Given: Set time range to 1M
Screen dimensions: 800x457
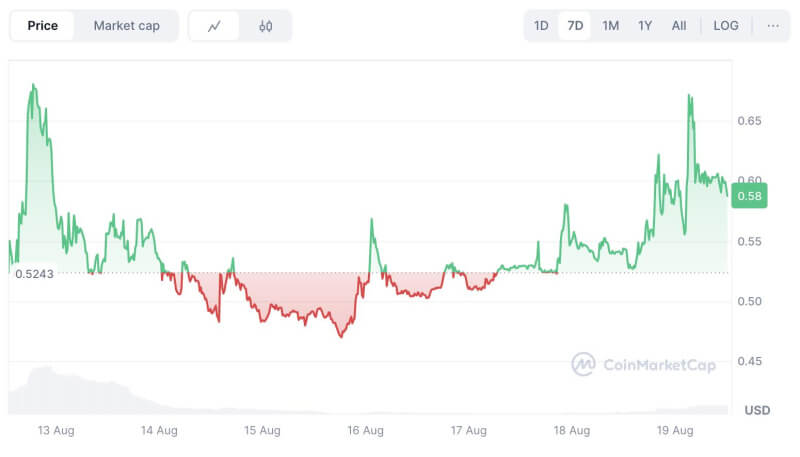Looking at the screenshot, I should point(610,26).
